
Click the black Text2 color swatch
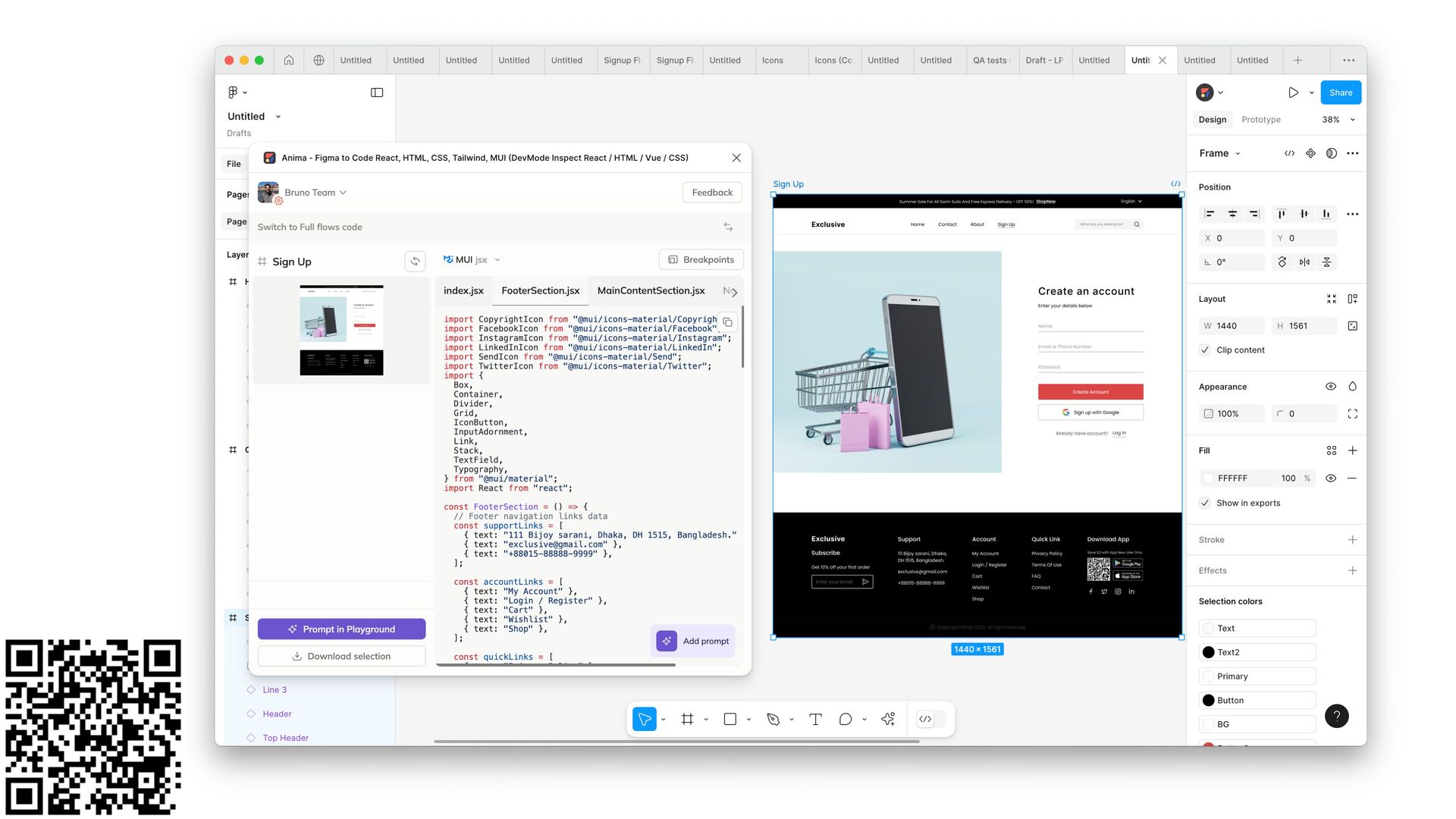[1208, 652]
